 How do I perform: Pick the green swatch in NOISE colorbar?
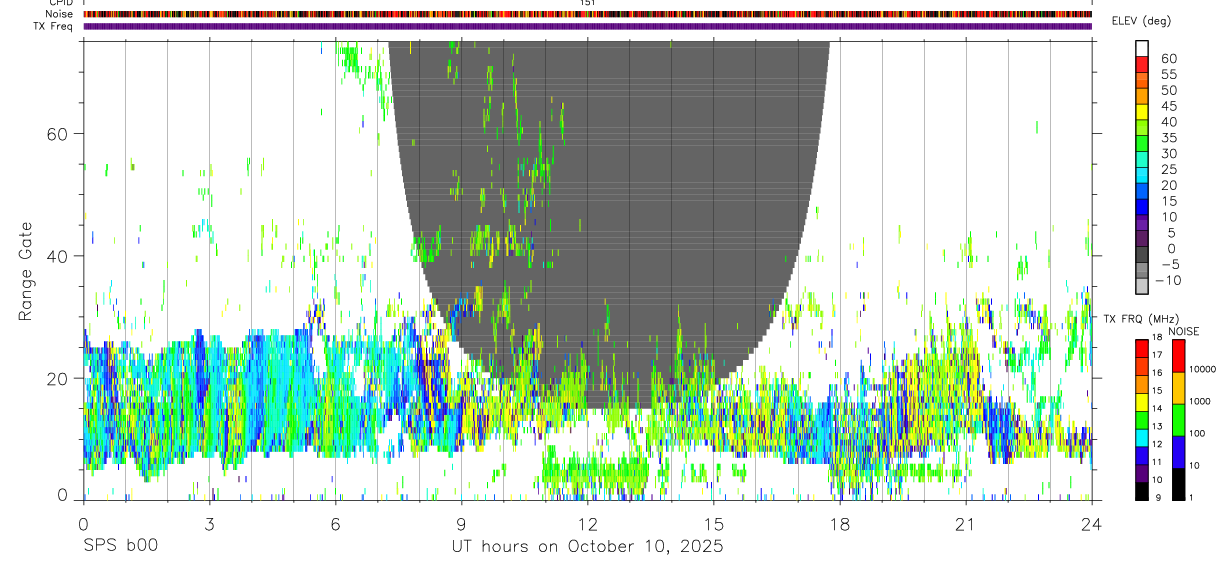tap(1179, 420)
